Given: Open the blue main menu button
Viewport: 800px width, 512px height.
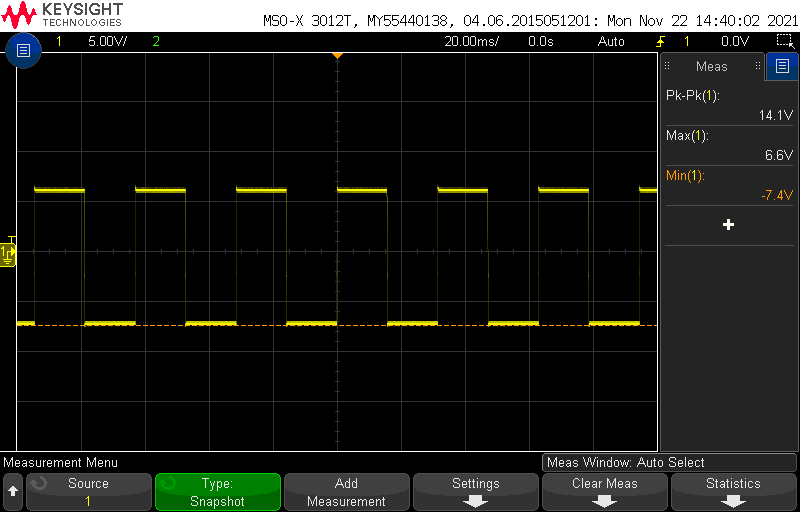Looking at the screenshot, I should click(x=24, y=50).
